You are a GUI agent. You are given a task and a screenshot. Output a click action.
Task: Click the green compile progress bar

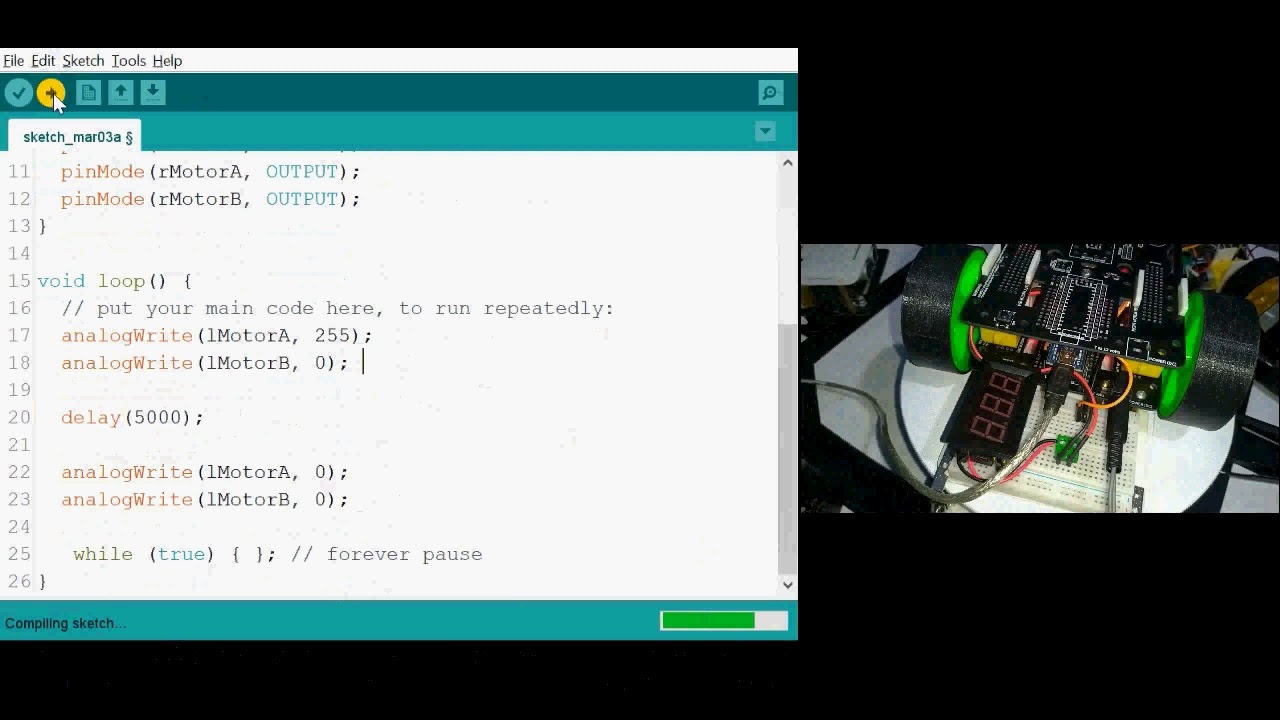[708, 621]
